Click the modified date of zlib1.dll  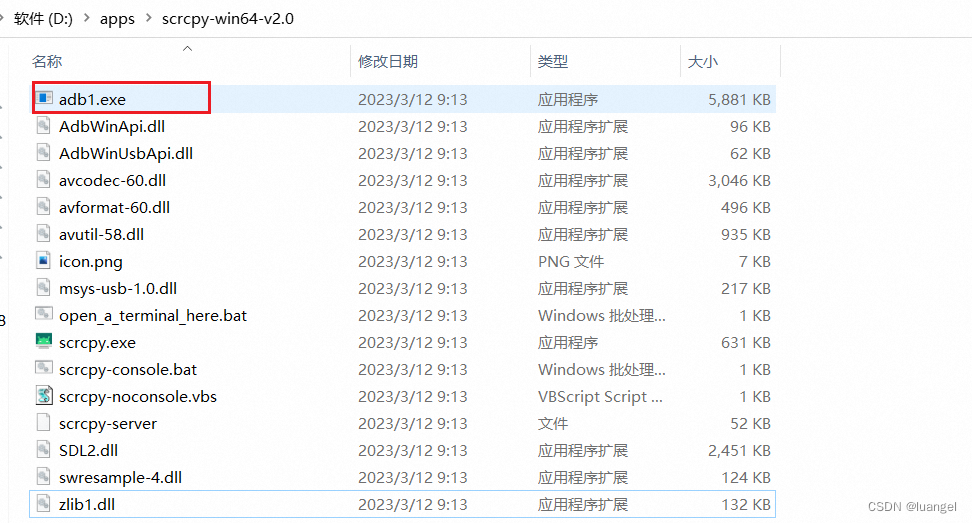coord(413,504)
